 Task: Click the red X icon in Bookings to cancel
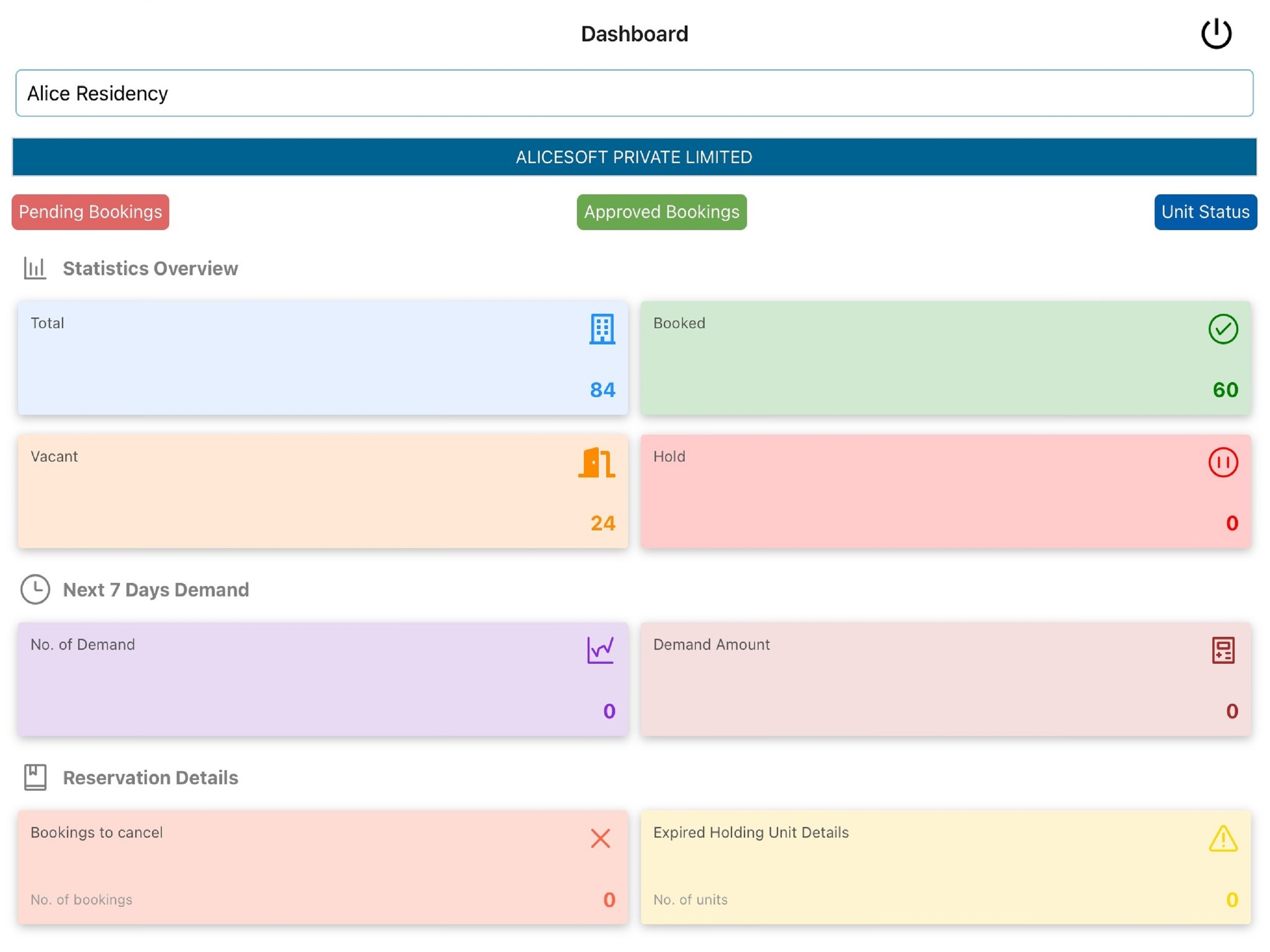[x=601, y=838]
